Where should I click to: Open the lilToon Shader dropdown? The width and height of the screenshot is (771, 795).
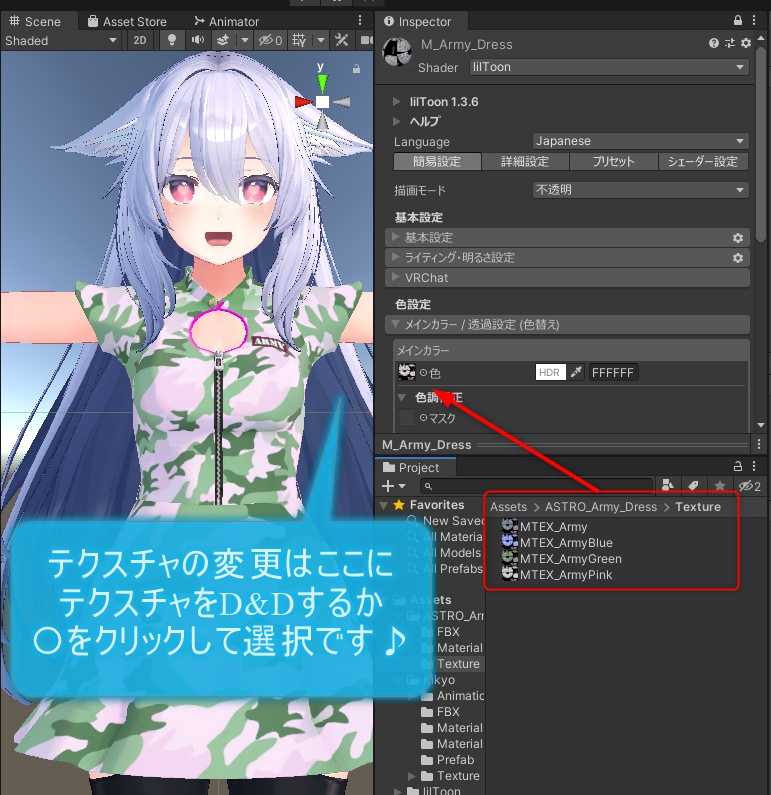click(x=609, y=67)
